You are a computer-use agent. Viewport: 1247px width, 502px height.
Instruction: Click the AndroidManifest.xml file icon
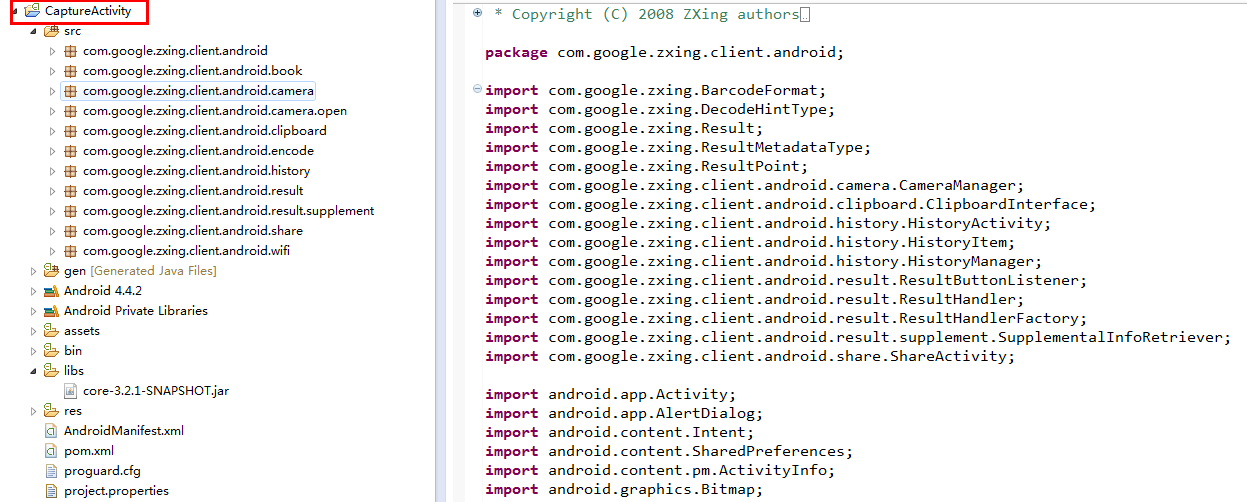[51, 431]
